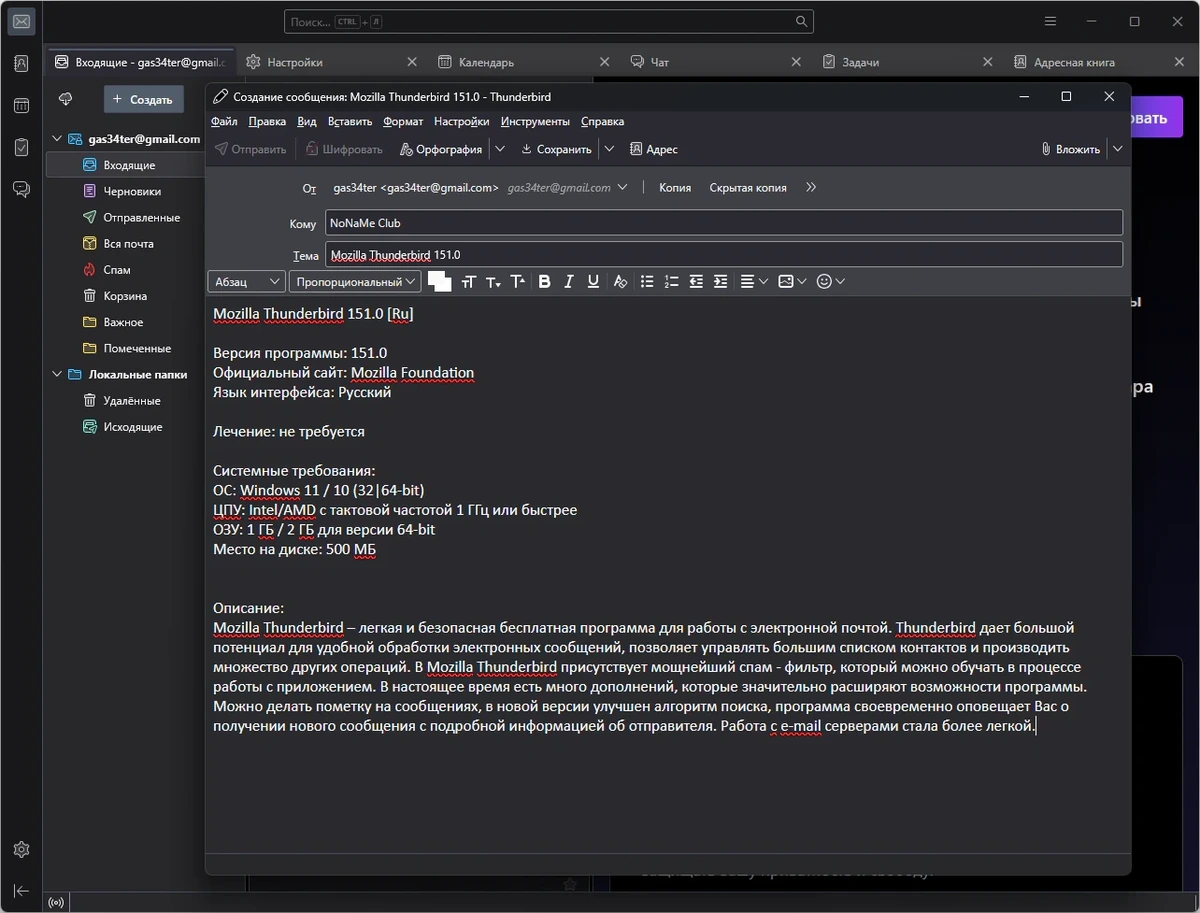
Task: Click the Сохранить button
Action: 556,149
